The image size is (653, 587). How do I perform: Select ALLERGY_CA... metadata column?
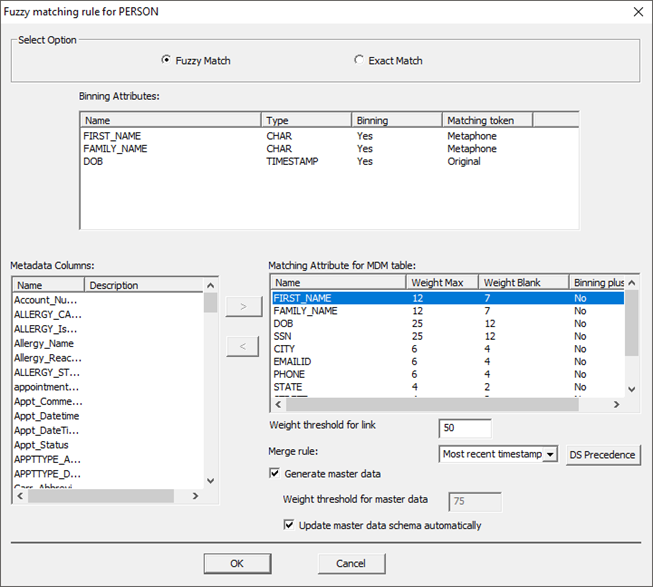point(48,314)
